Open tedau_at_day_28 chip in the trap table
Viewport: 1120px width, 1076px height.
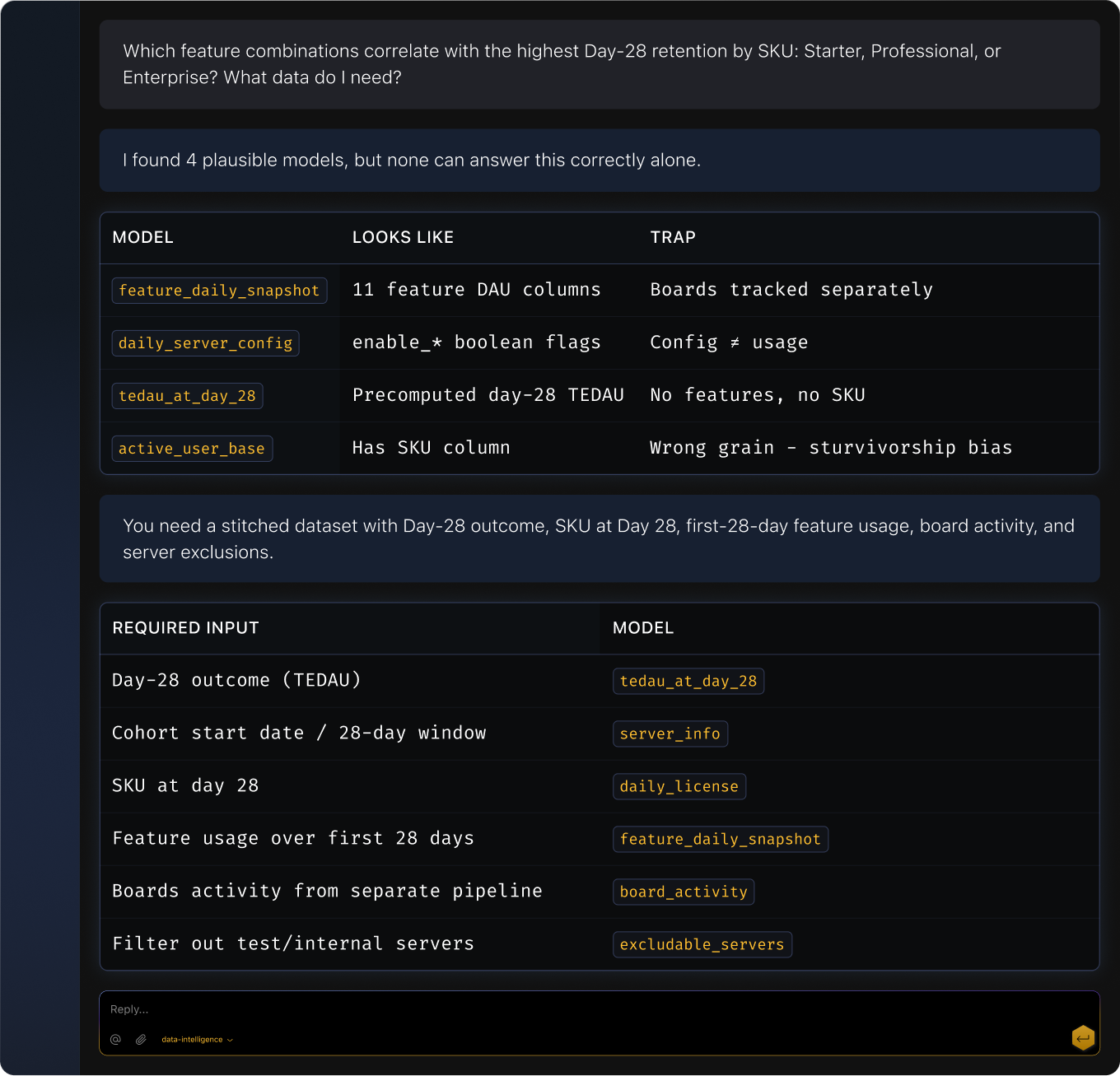tap(187, 396)
